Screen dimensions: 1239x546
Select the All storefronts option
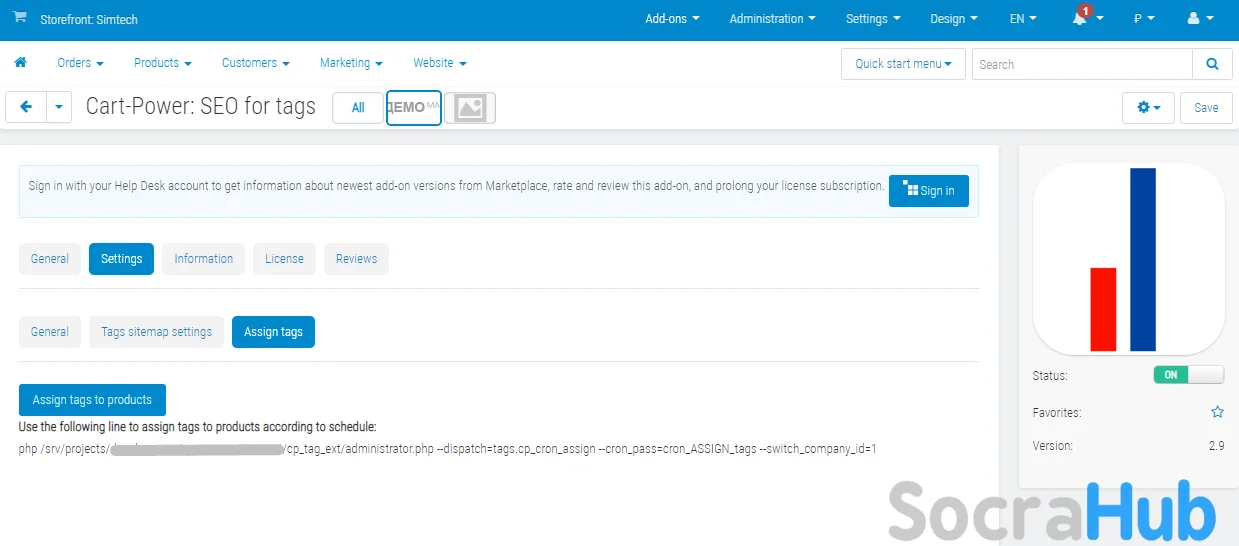(358, 108)
